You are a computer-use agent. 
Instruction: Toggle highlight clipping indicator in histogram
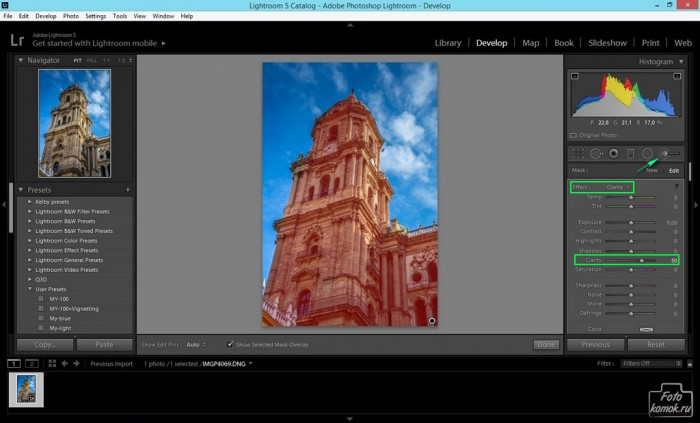(677, 76)
